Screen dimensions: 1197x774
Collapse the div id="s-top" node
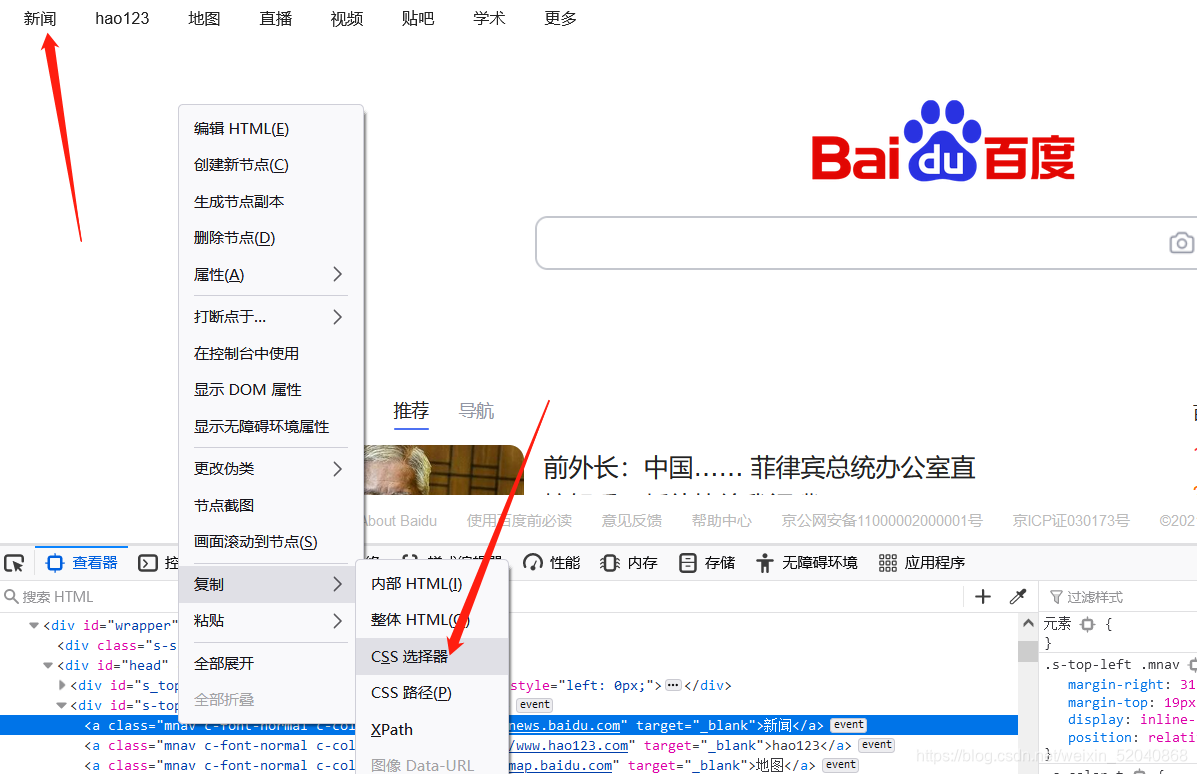coord(62,705)
